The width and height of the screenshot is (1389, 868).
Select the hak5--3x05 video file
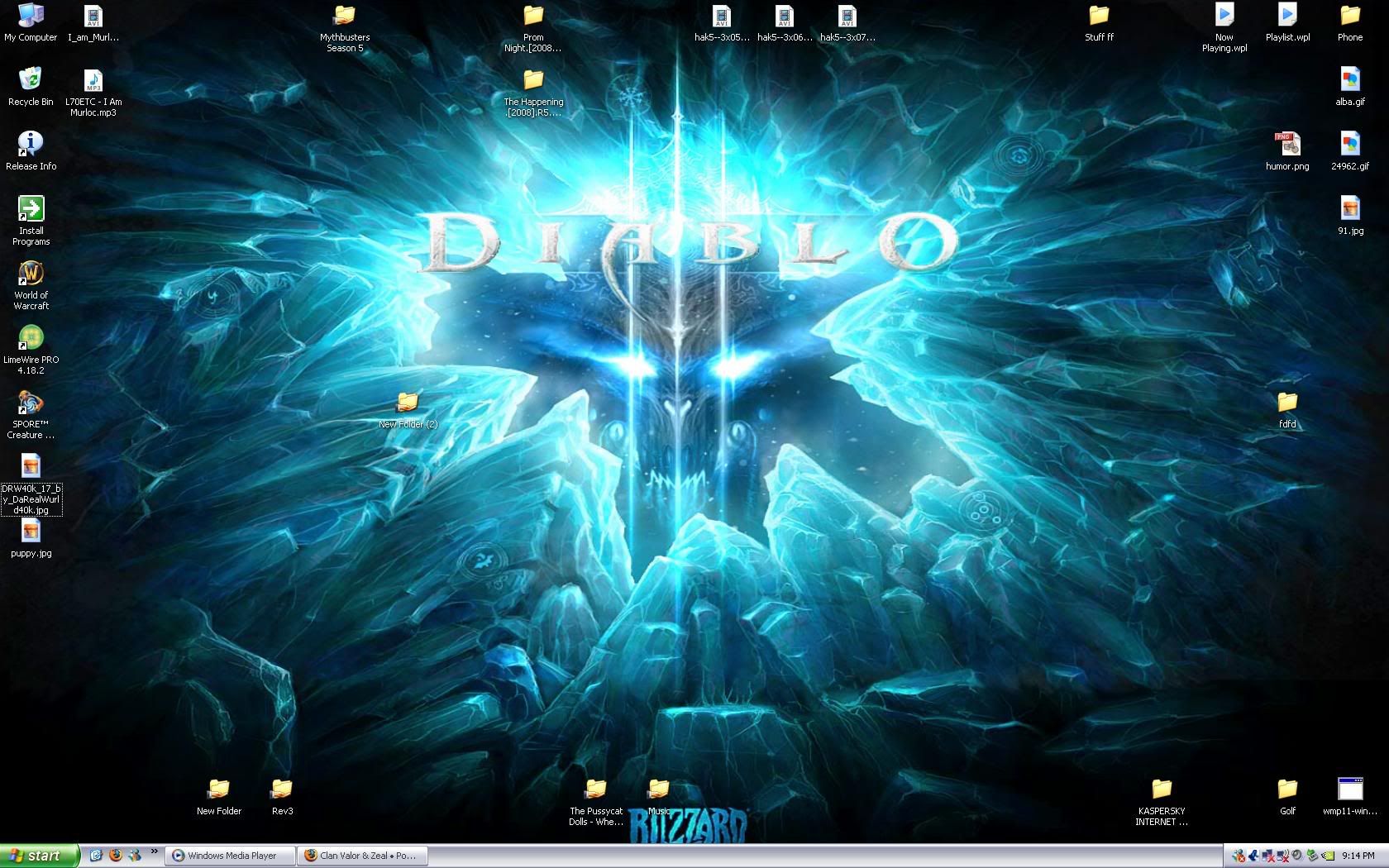click(x=722, y=22)
